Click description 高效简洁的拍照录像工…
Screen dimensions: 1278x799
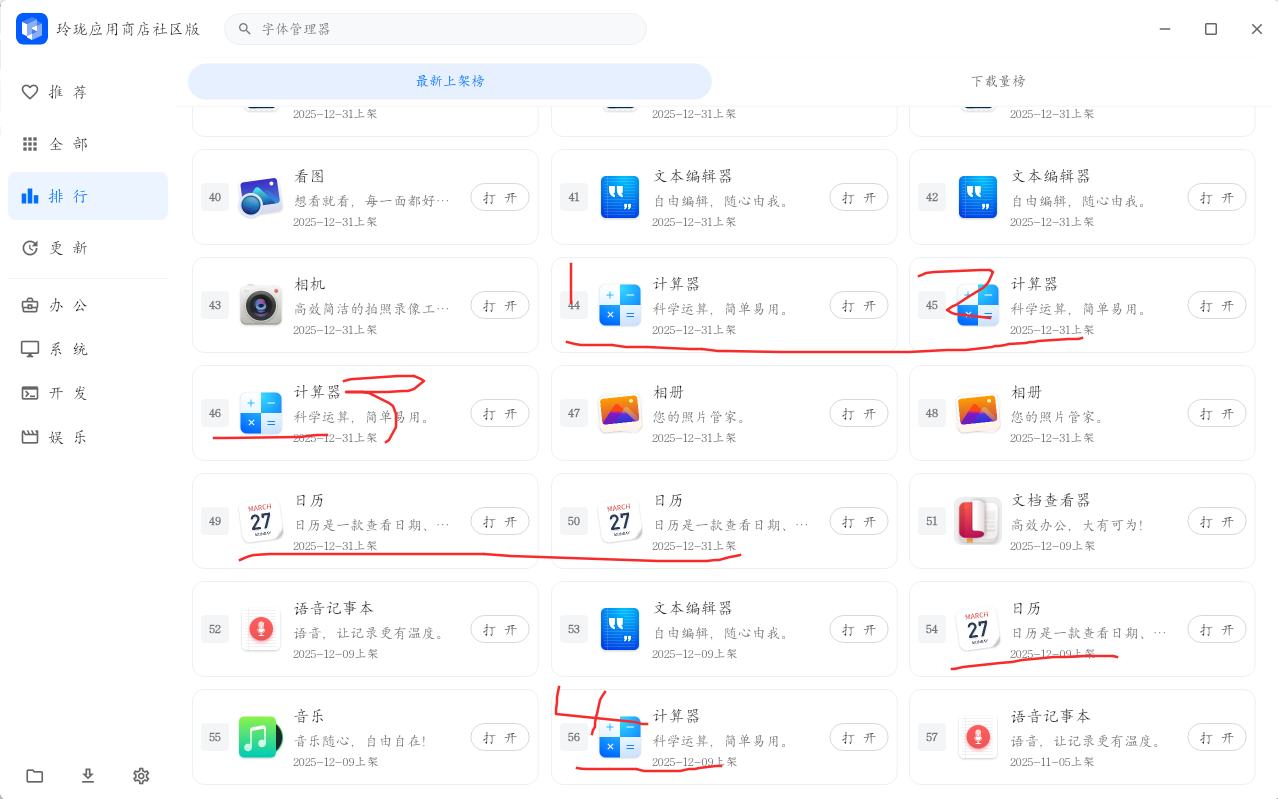(372, 309)
